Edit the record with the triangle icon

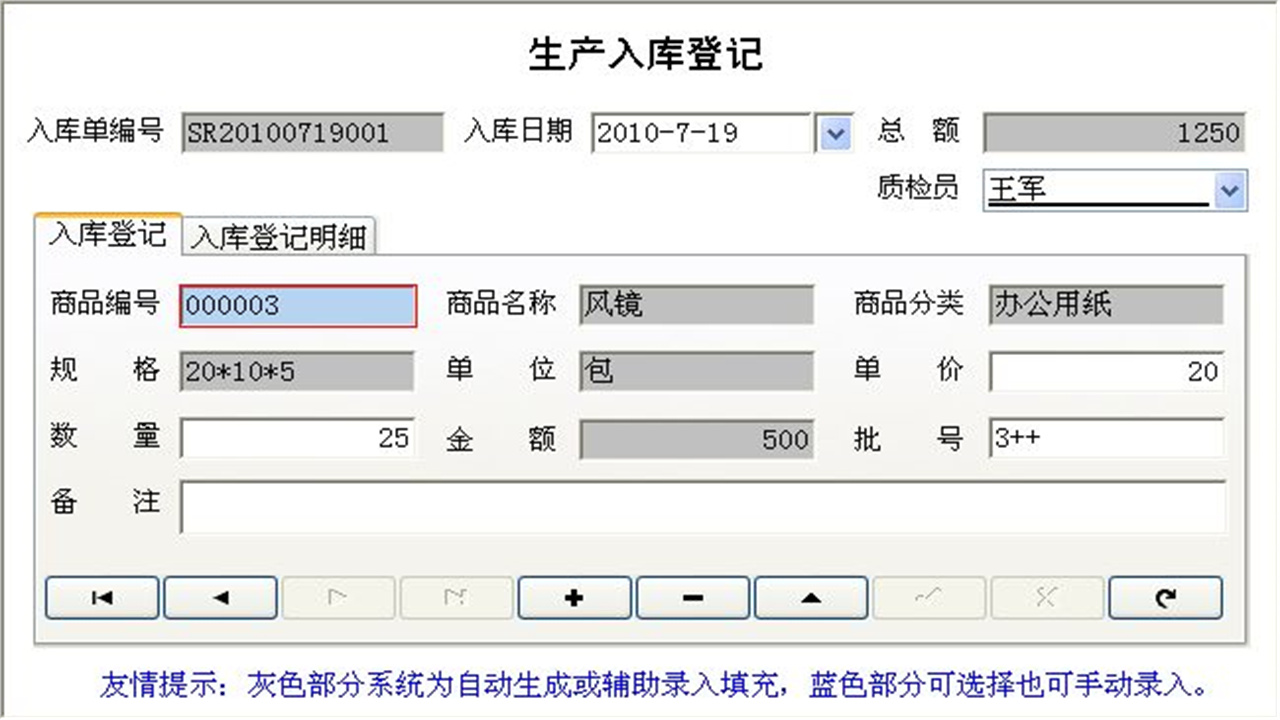[x=810, y=597]
